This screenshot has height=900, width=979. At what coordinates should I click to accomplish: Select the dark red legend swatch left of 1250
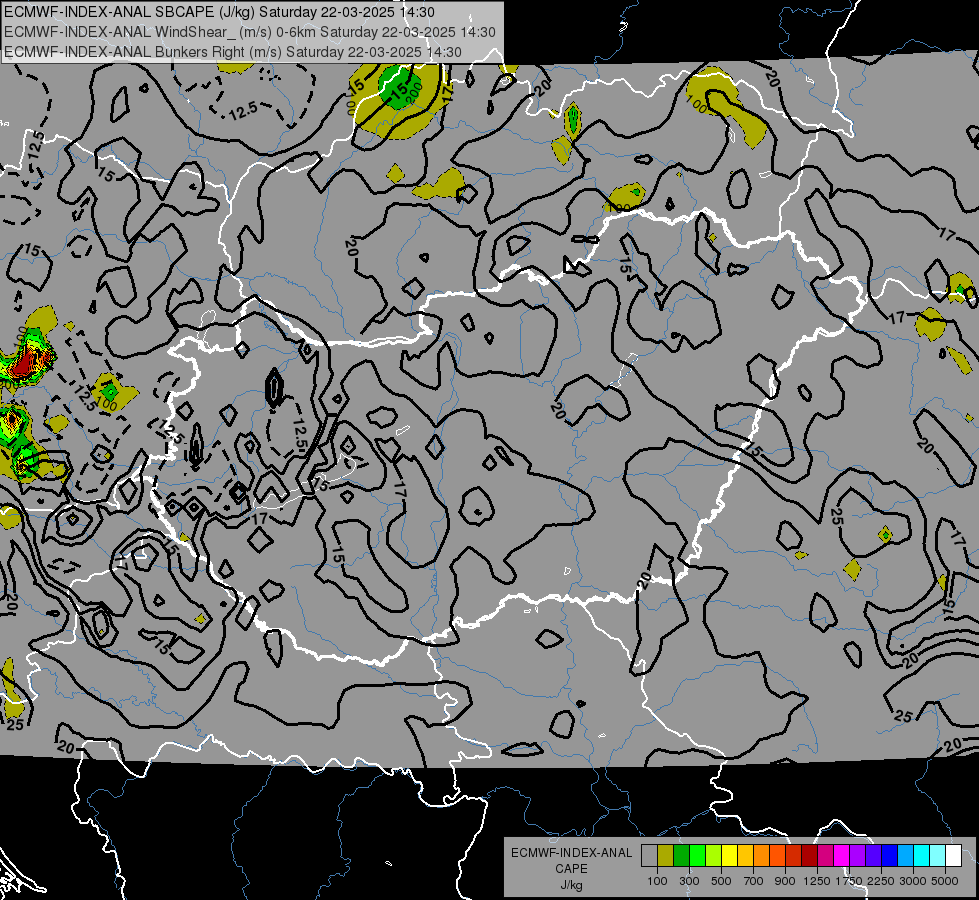(809, 856)
